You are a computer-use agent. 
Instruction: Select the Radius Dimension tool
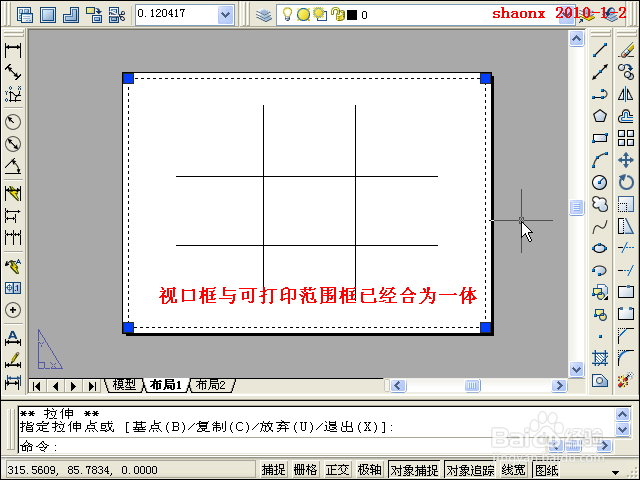[x=13, y=121]
